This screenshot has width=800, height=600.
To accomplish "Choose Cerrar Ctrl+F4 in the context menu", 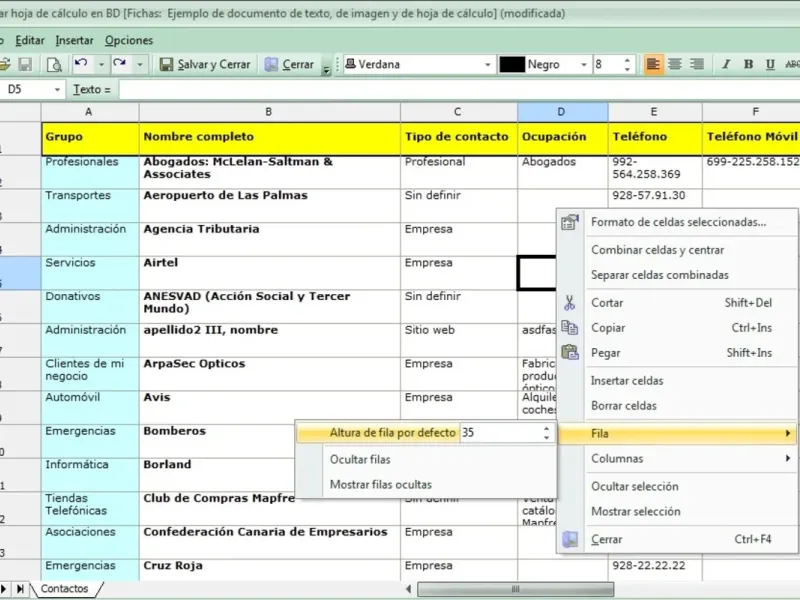I will click(x=678, y=539).
